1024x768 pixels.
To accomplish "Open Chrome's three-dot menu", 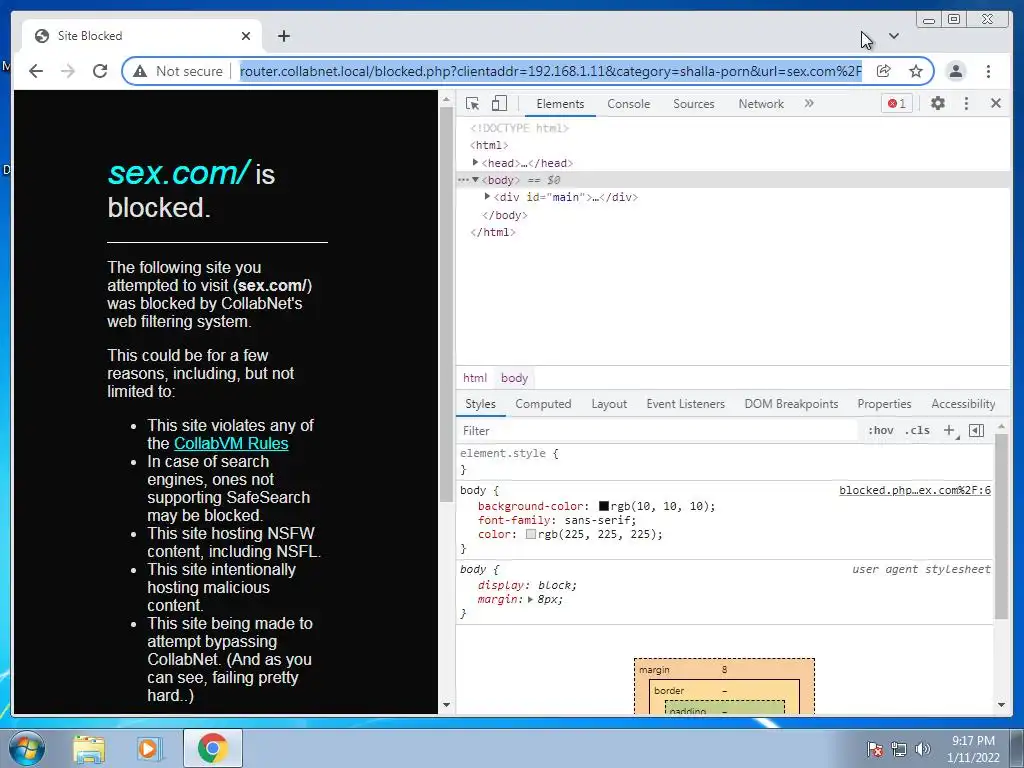I will [x=988, y=71].
